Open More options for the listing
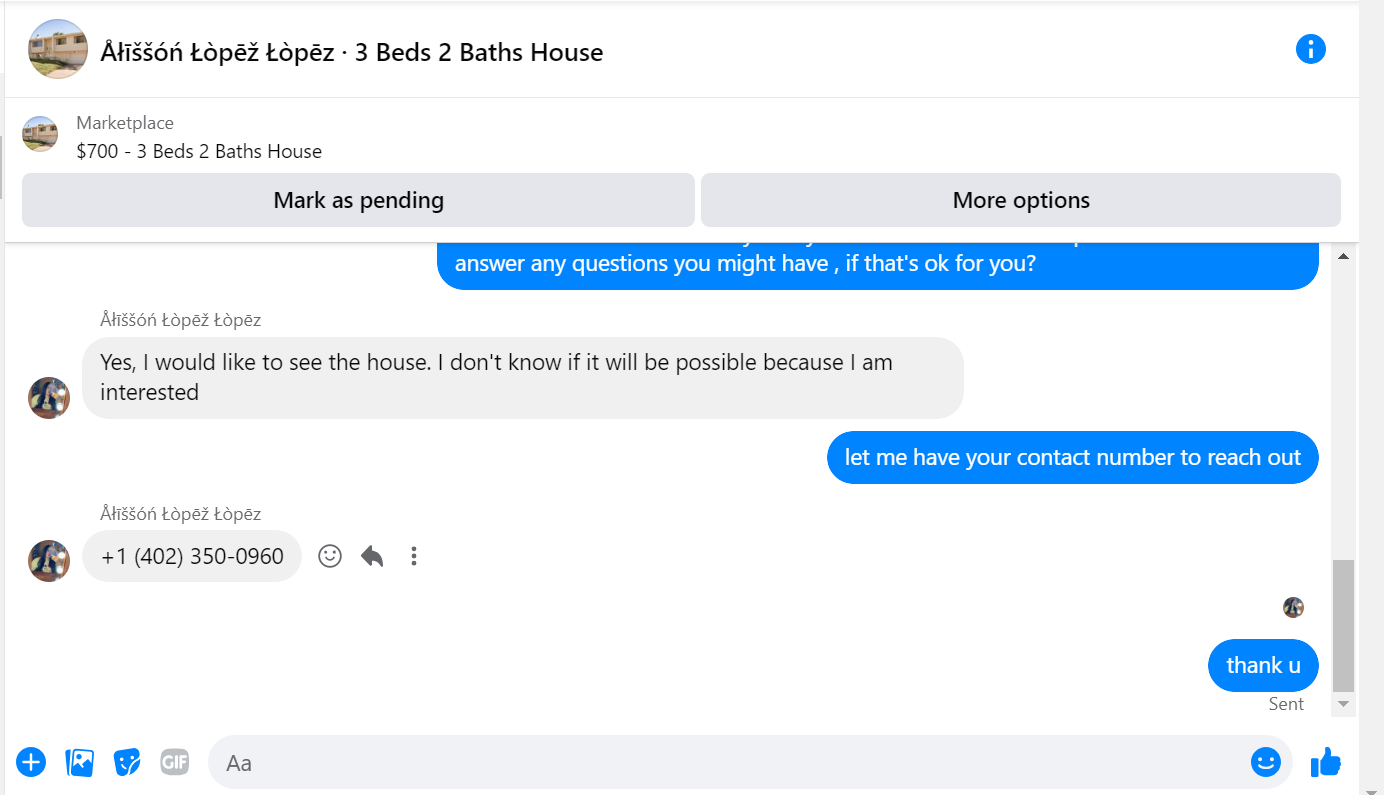The width and height of the screenshot is (1384, 795). (1021, 200)
